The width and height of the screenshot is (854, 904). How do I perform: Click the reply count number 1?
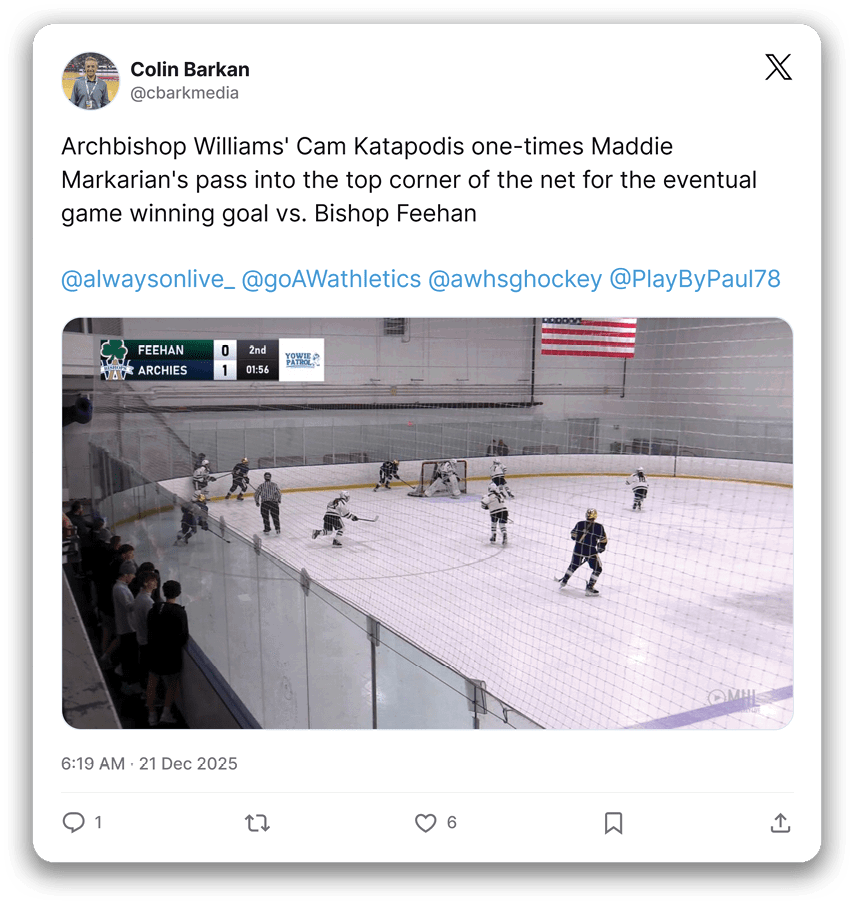98,822
